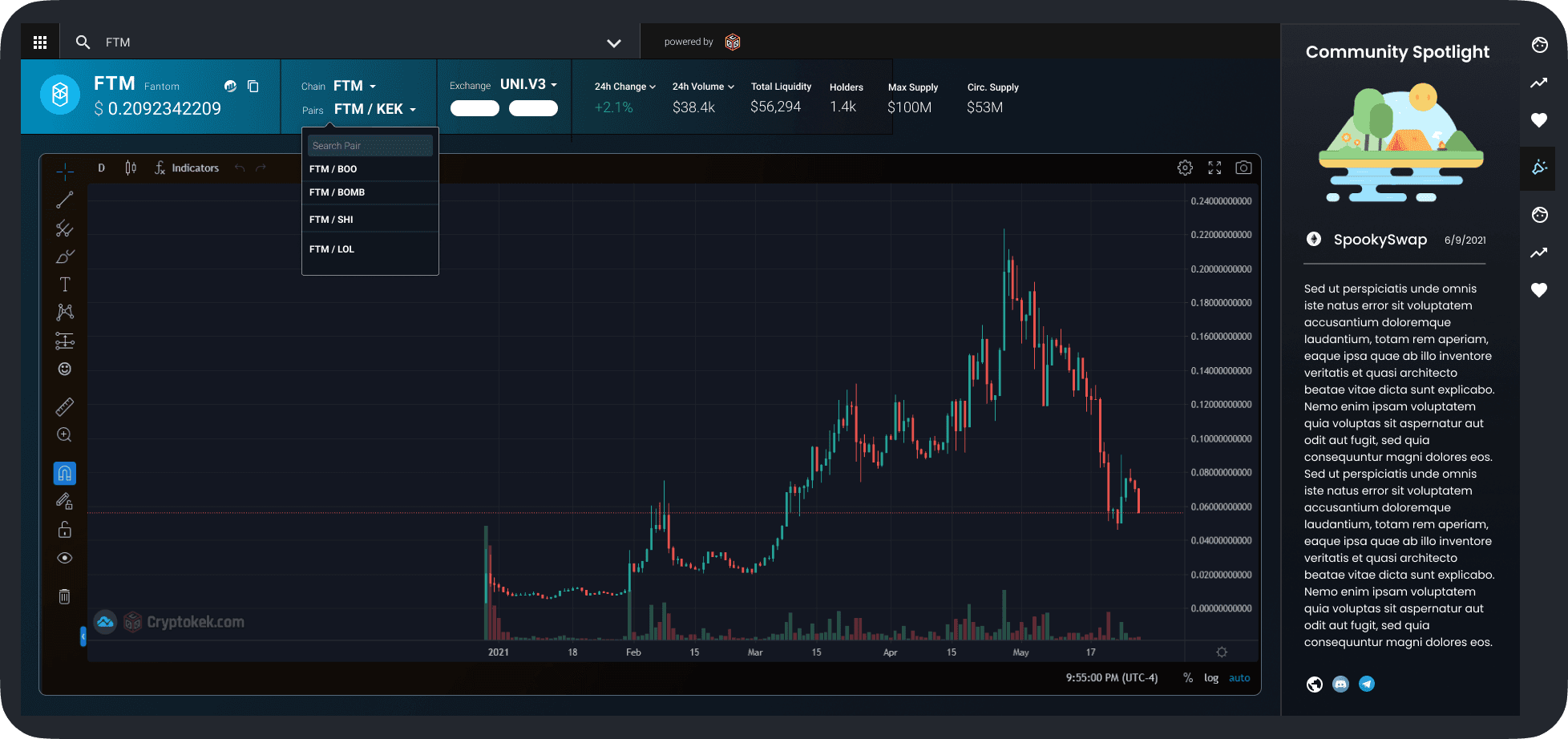The image size is (1568, 739).
Task: Click the FTM token logo
Action: tap(60, 95)
